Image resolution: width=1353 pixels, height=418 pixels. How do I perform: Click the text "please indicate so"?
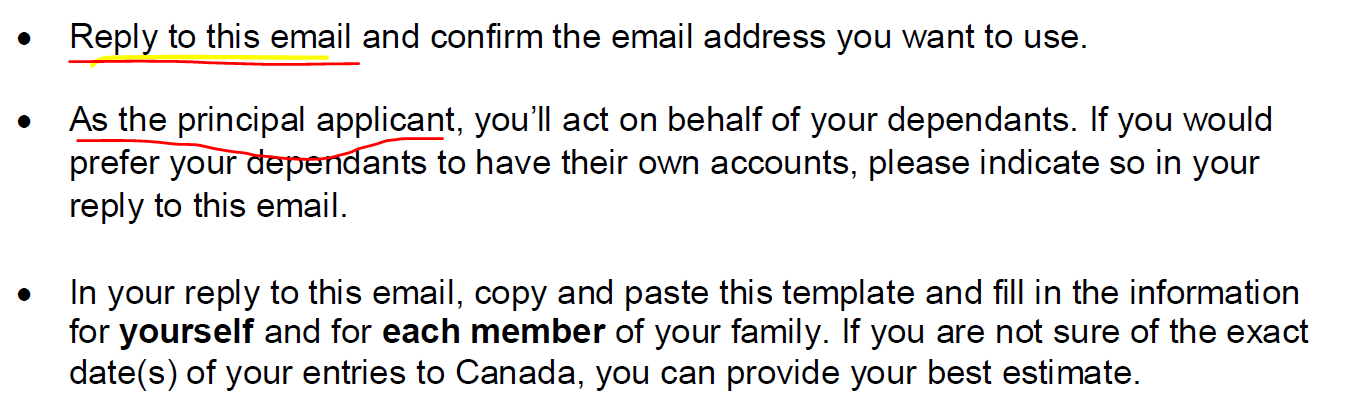click(1009, 163)
